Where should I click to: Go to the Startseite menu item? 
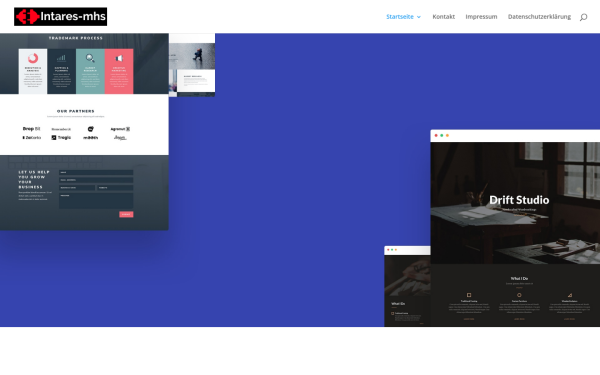point(400,16)
